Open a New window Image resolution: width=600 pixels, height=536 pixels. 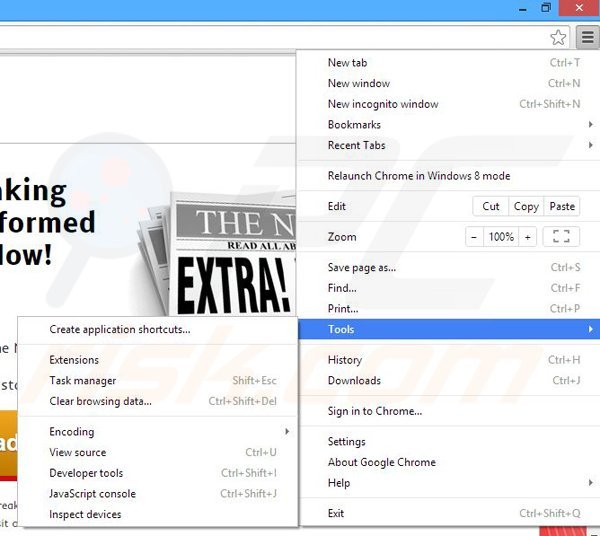pyautogui.click(x=449, y=83)
